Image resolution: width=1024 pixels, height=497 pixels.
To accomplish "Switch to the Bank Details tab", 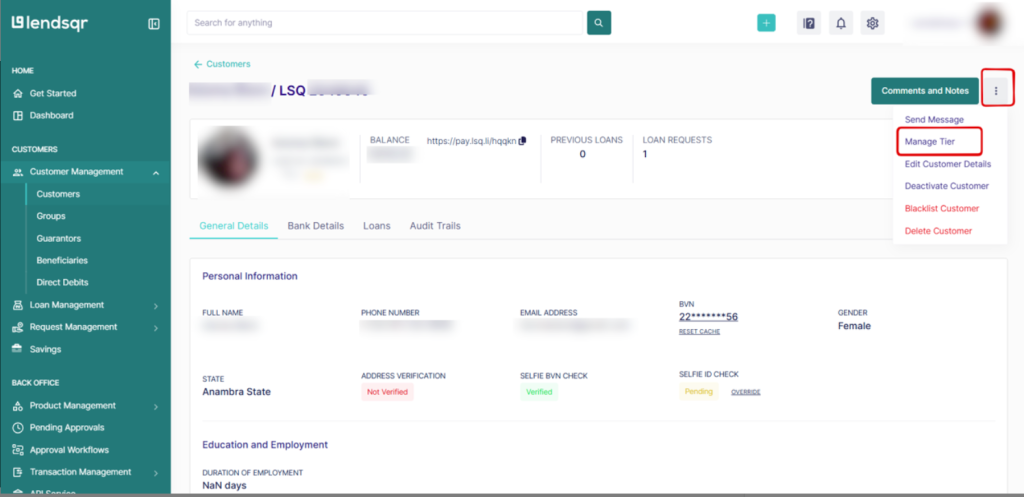I will click(315, 226).
